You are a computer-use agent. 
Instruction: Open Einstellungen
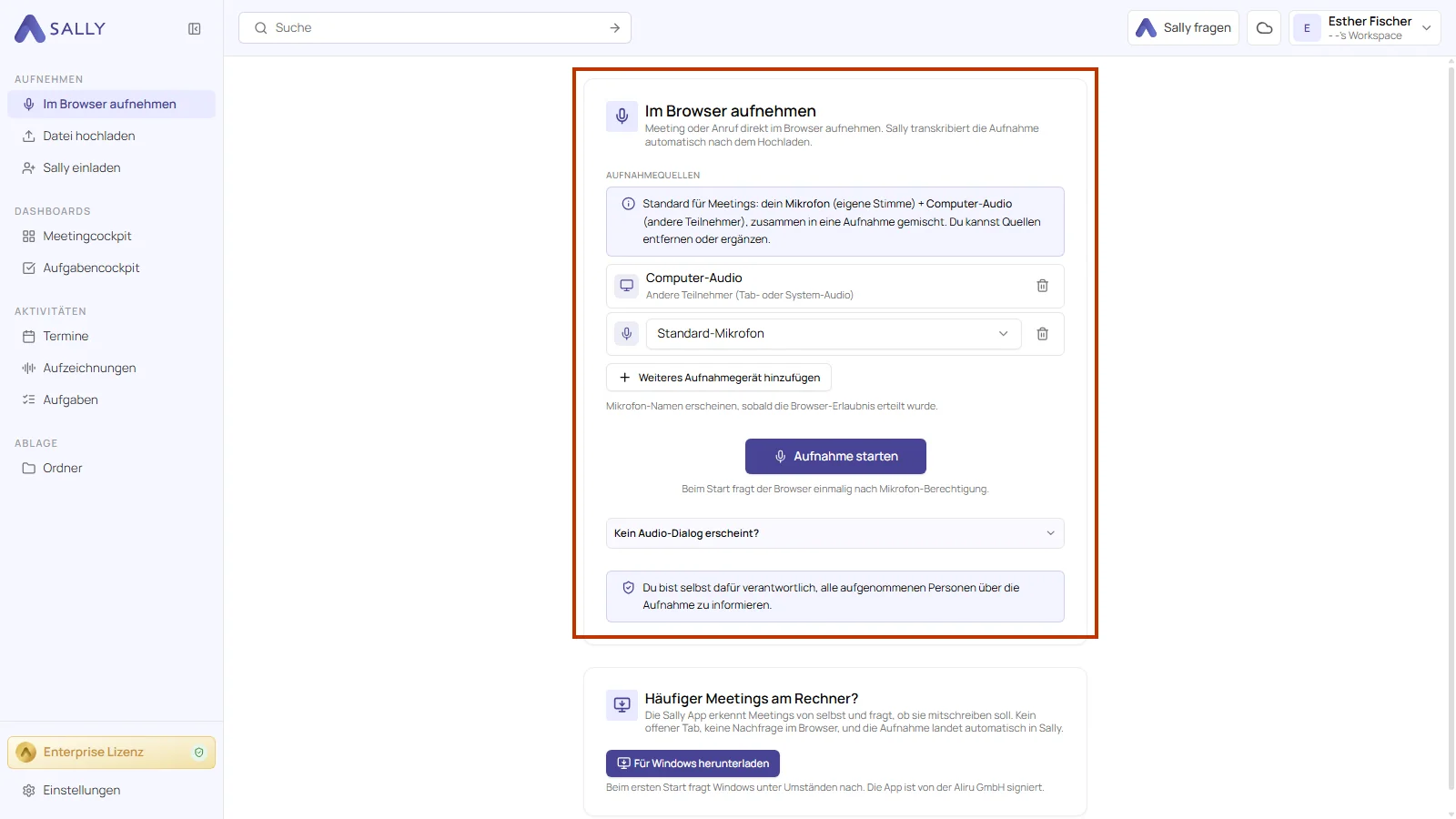111,790
